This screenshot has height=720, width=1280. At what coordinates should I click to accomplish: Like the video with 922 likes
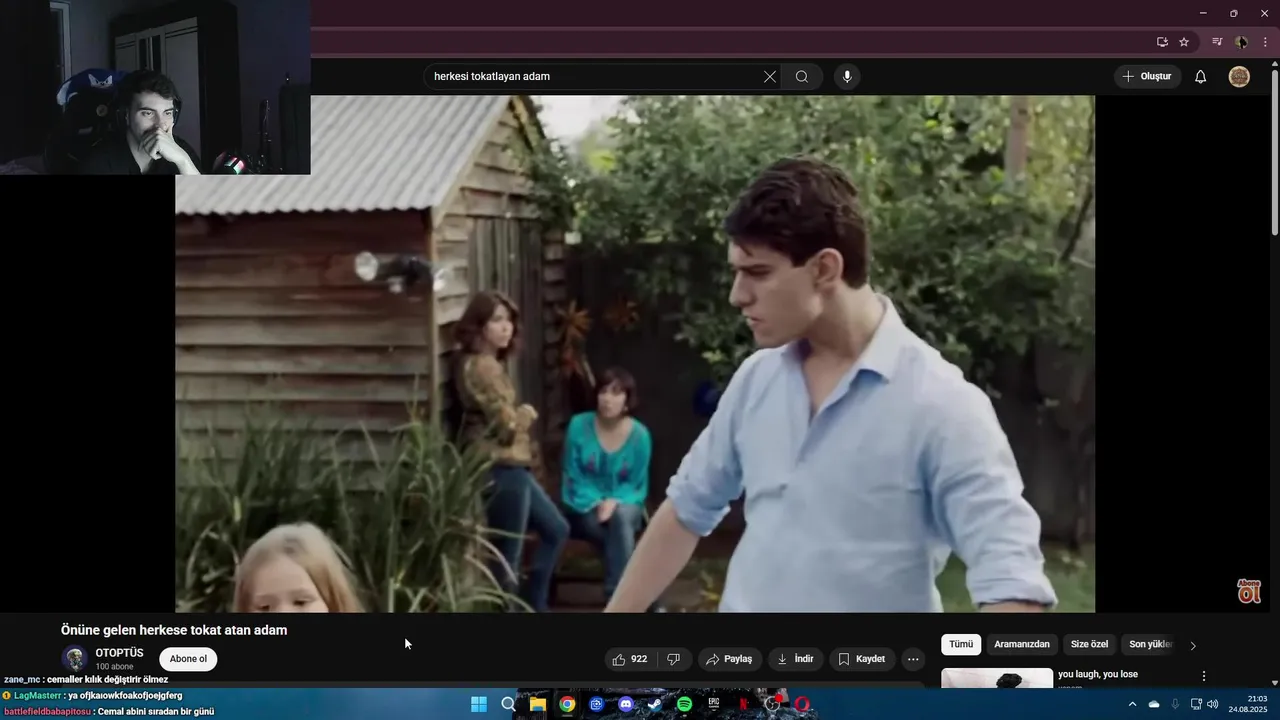click(x=630, y=659)
